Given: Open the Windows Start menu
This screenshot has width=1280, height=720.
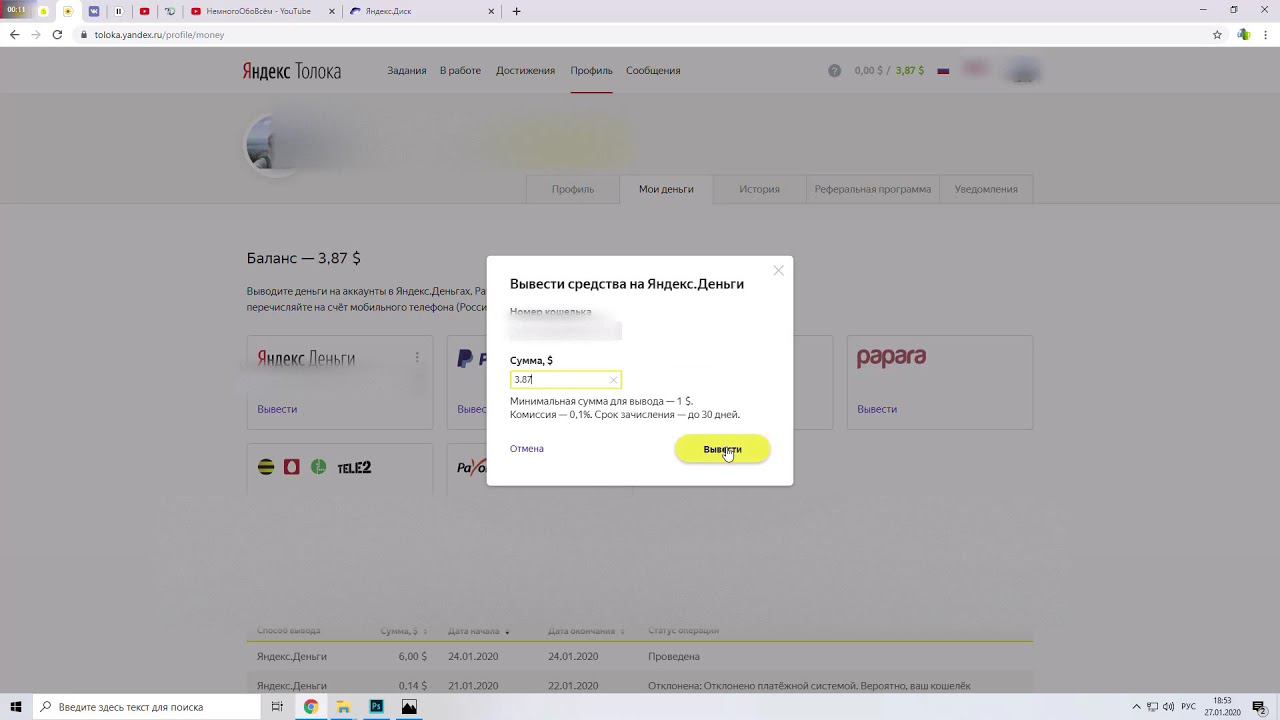Looking at the screenshot, I should [16, 707].
